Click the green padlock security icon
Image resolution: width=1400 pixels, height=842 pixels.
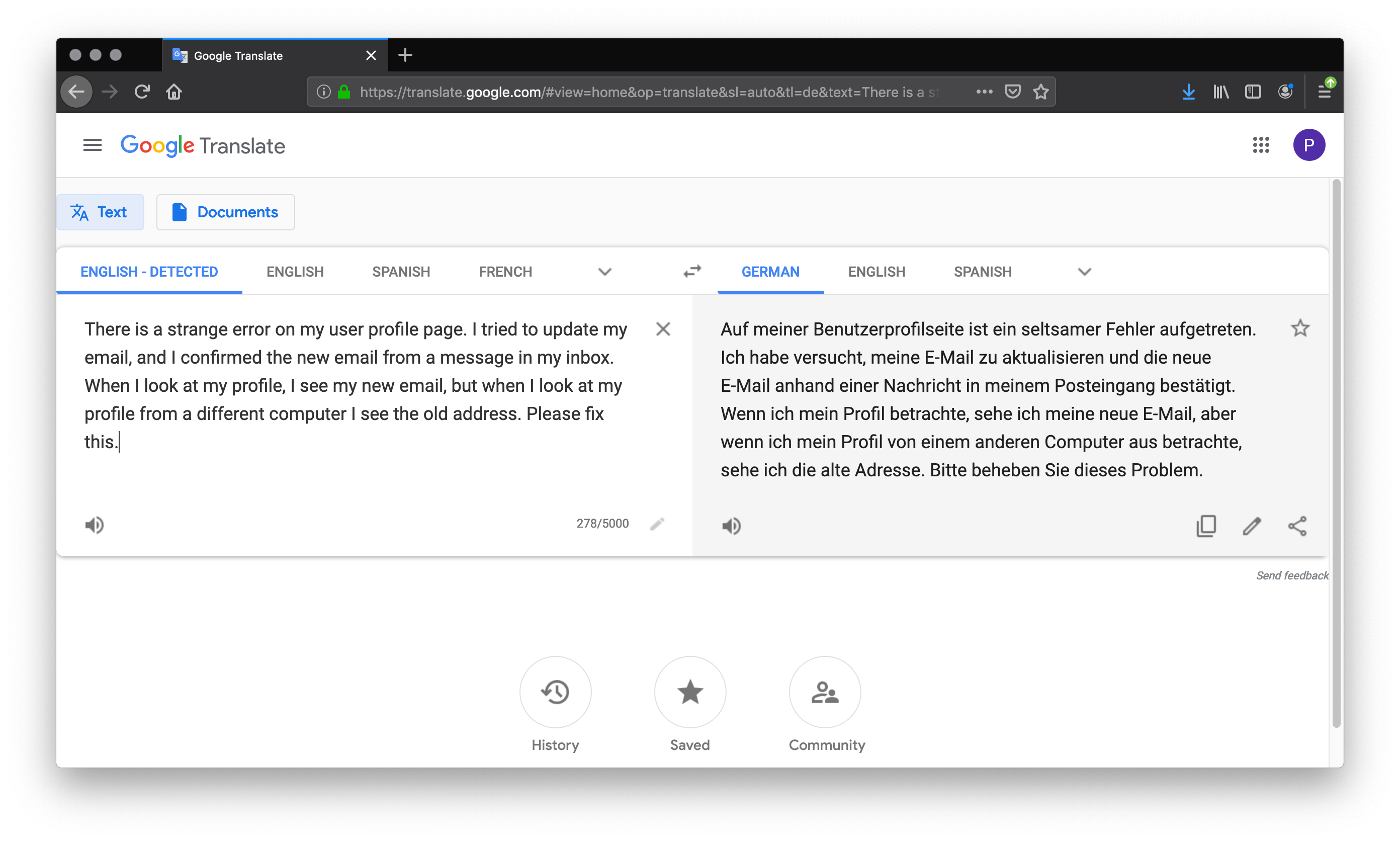(344, 92)
